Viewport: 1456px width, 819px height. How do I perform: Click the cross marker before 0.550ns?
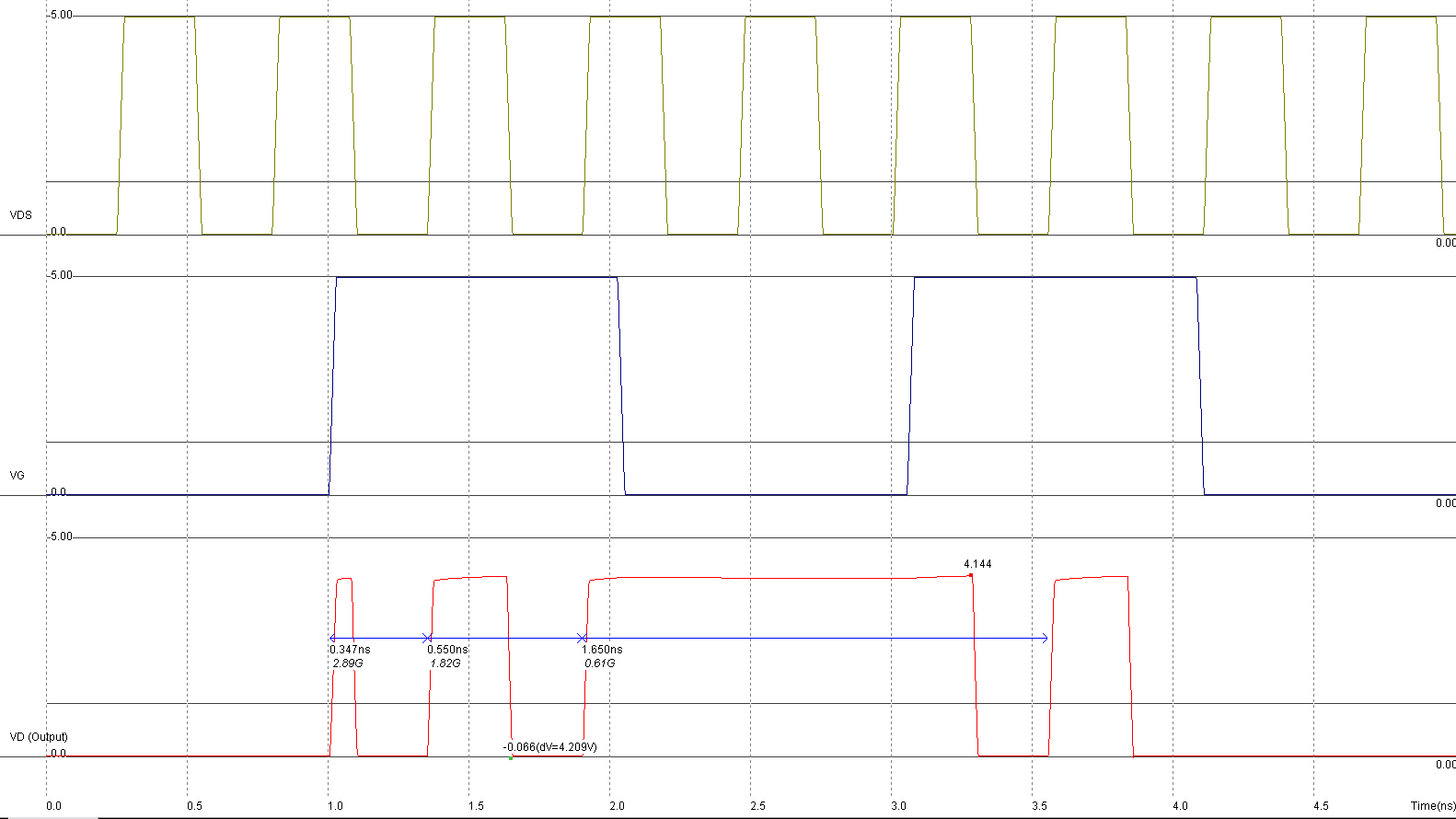[x=426, y=638]
